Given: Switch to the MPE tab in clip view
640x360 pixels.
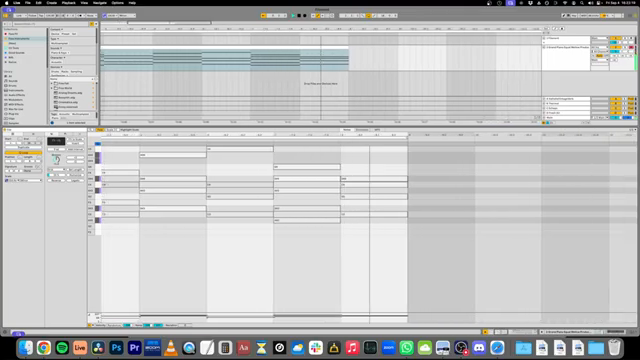Looking at the screenshot, I should coord(377,130).
